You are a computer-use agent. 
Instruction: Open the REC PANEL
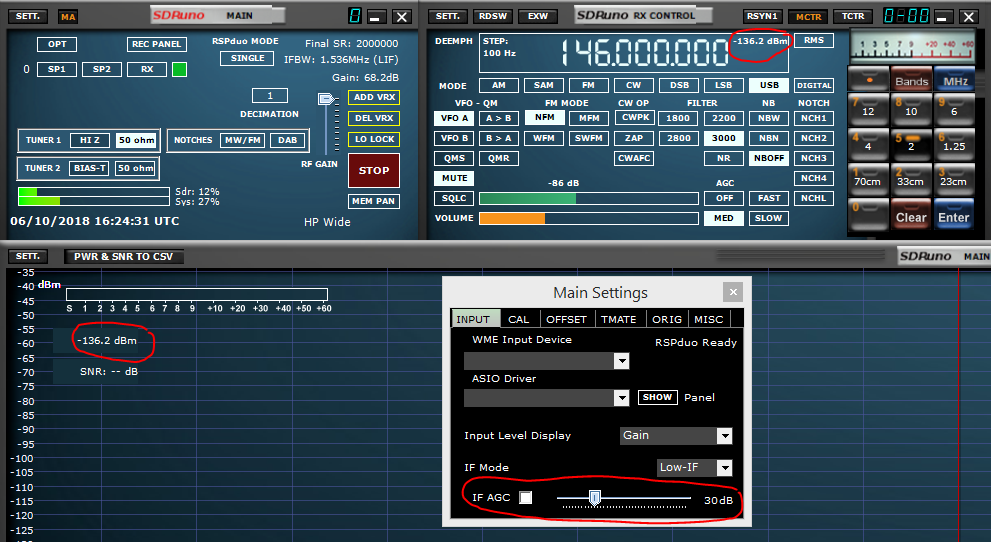click(x=156, y=44)
